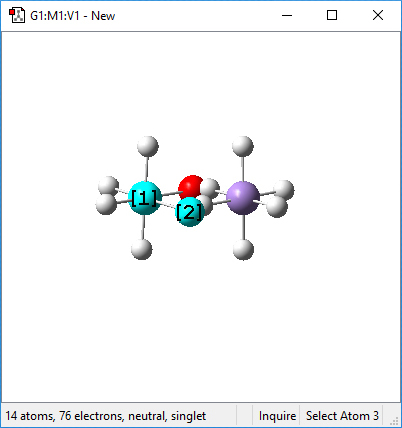Click the G1:M1:V1 - New window title
Viewport: 402px width, 428px height.
[x=72, y=16]
